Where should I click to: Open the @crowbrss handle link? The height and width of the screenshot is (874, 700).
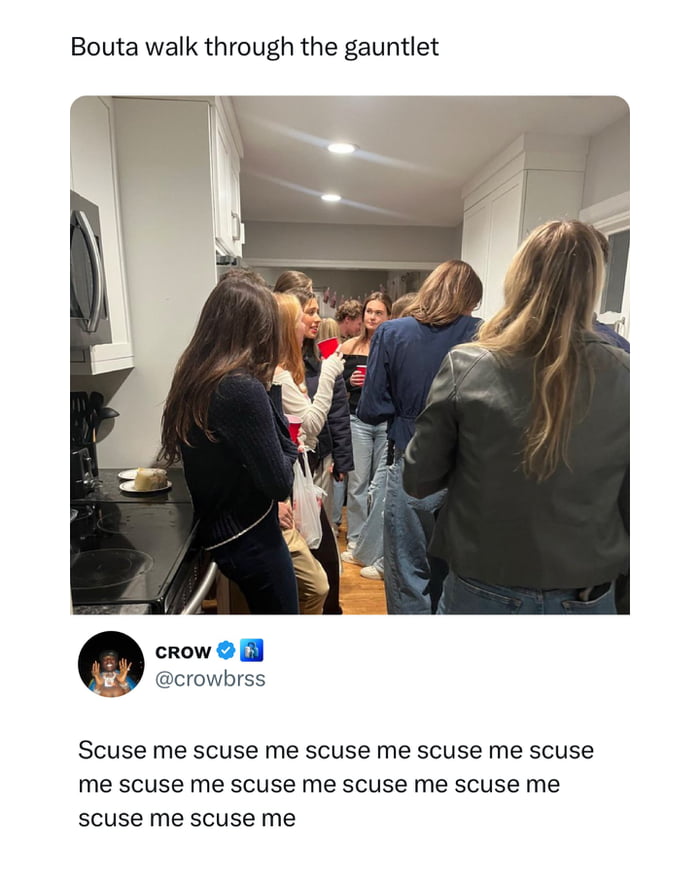coord(210,679)
